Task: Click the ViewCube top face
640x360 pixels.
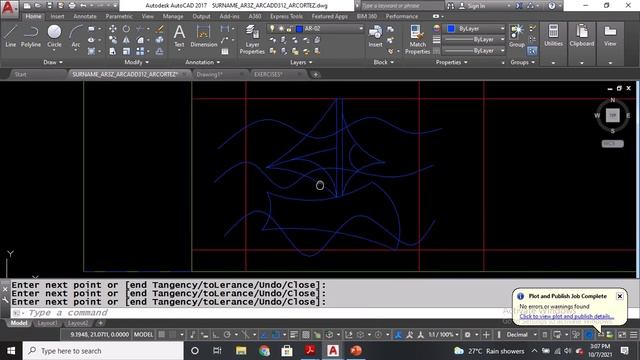Action: 612,116
